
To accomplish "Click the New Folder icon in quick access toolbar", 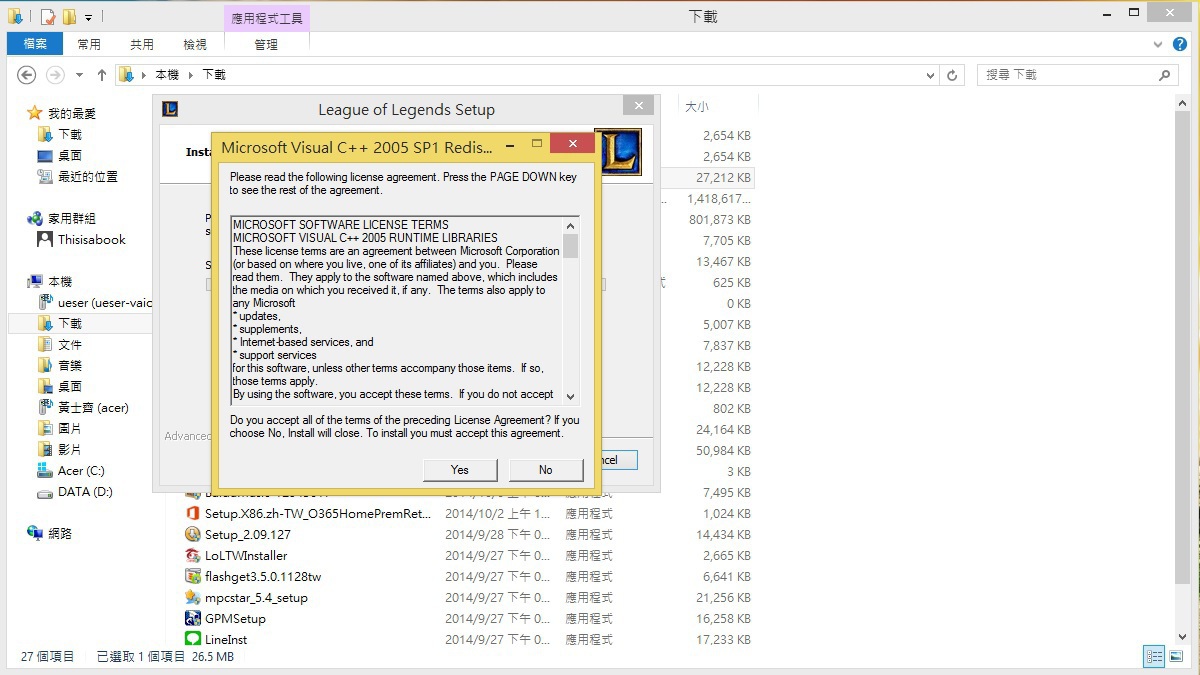I will [69, 17].
